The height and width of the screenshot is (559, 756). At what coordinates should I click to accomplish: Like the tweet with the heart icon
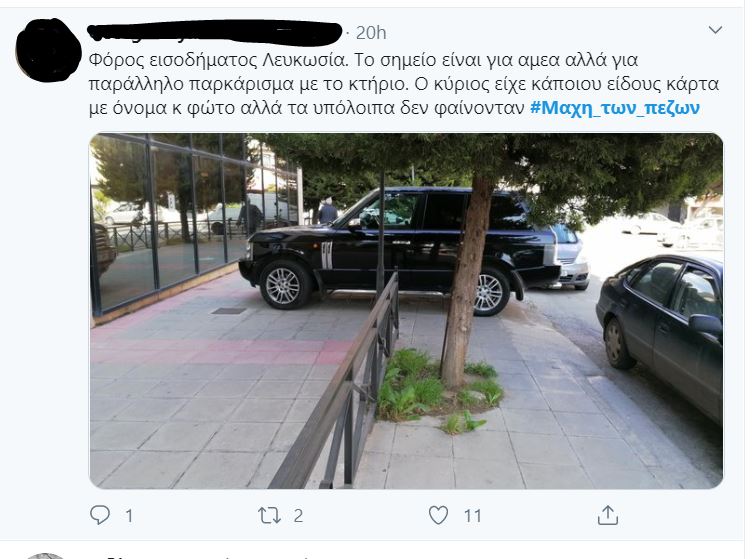point(438,515)
